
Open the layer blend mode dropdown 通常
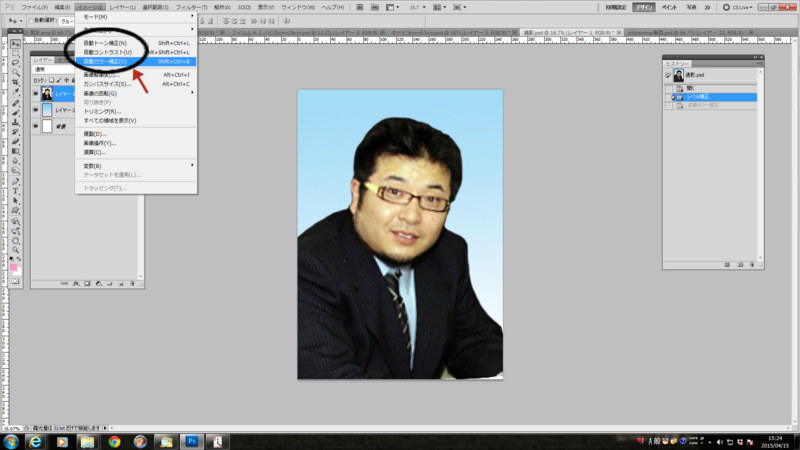coord(54,69)
